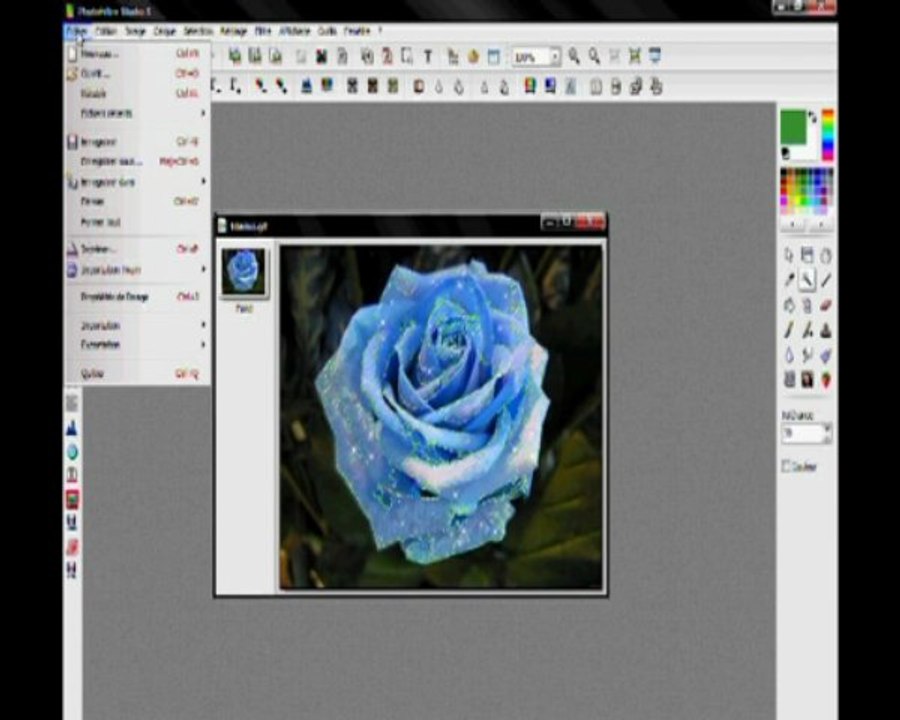Click the orange hand icon beside Image Explorer
This screenshot has height=720, width=900.
click(473, 56)
